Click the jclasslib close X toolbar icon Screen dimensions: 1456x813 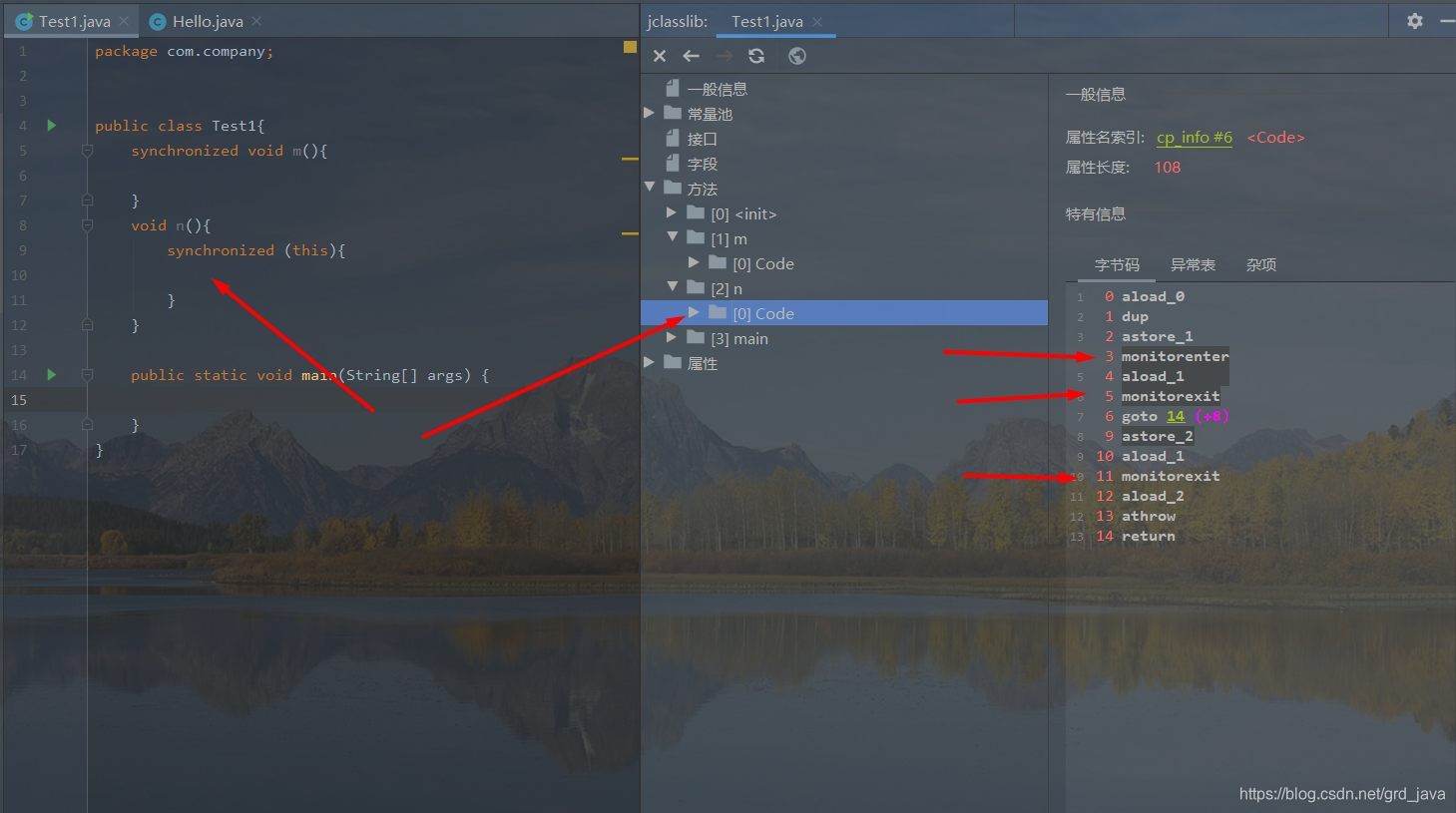pyautogui.click(x=660, y=56)
